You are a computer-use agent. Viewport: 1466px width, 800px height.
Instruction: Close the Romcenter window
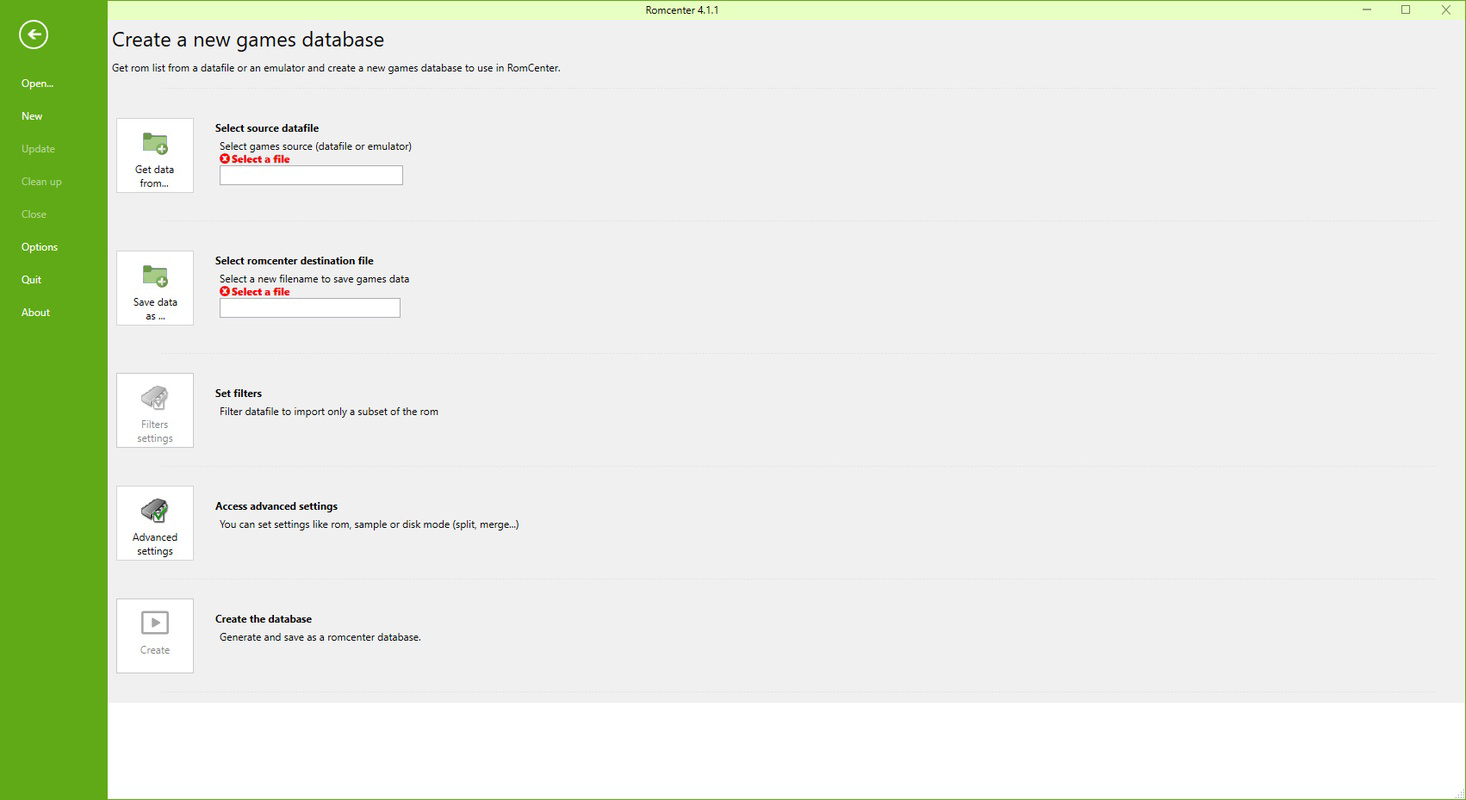(1445, 10)
